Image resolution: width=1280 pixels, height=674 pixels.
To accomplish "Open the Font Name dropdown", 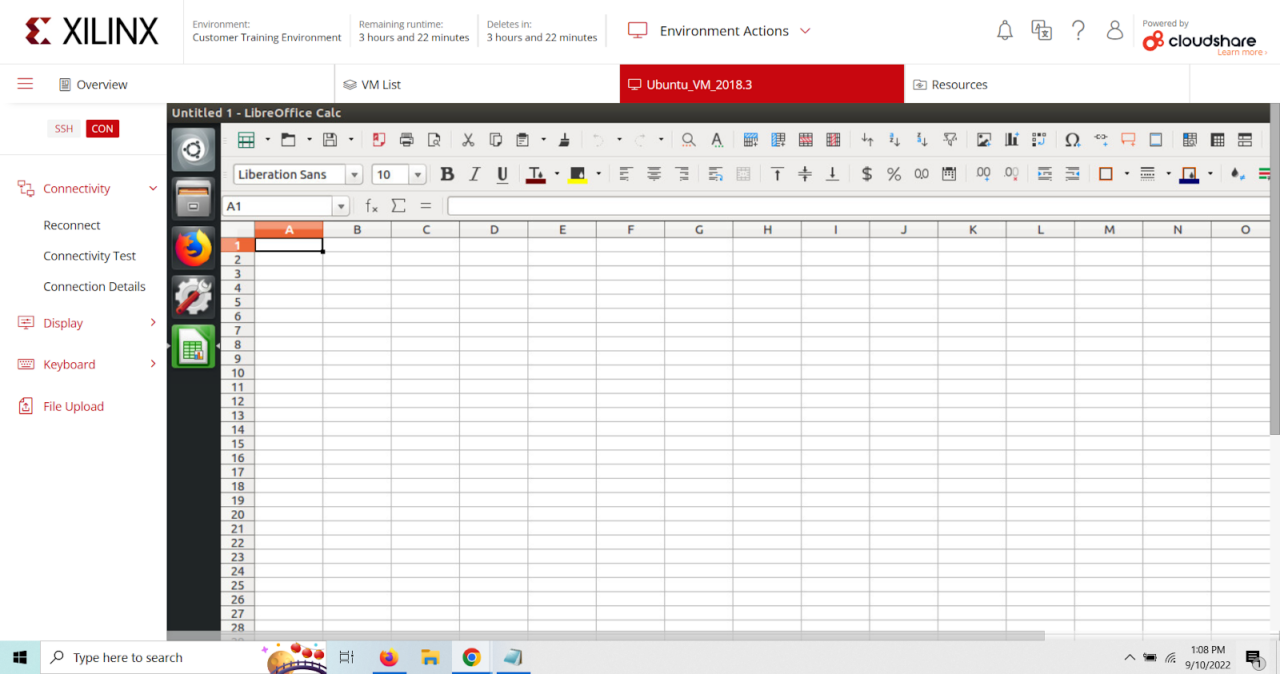I will tap(354, 175).
